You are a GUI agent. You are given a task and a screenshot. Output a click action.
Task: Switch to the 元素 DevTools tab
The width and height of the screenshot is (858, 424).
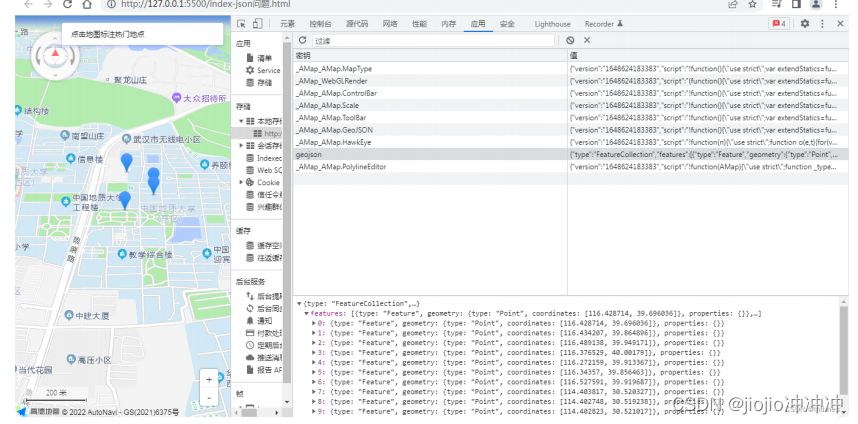coord(287,24)
